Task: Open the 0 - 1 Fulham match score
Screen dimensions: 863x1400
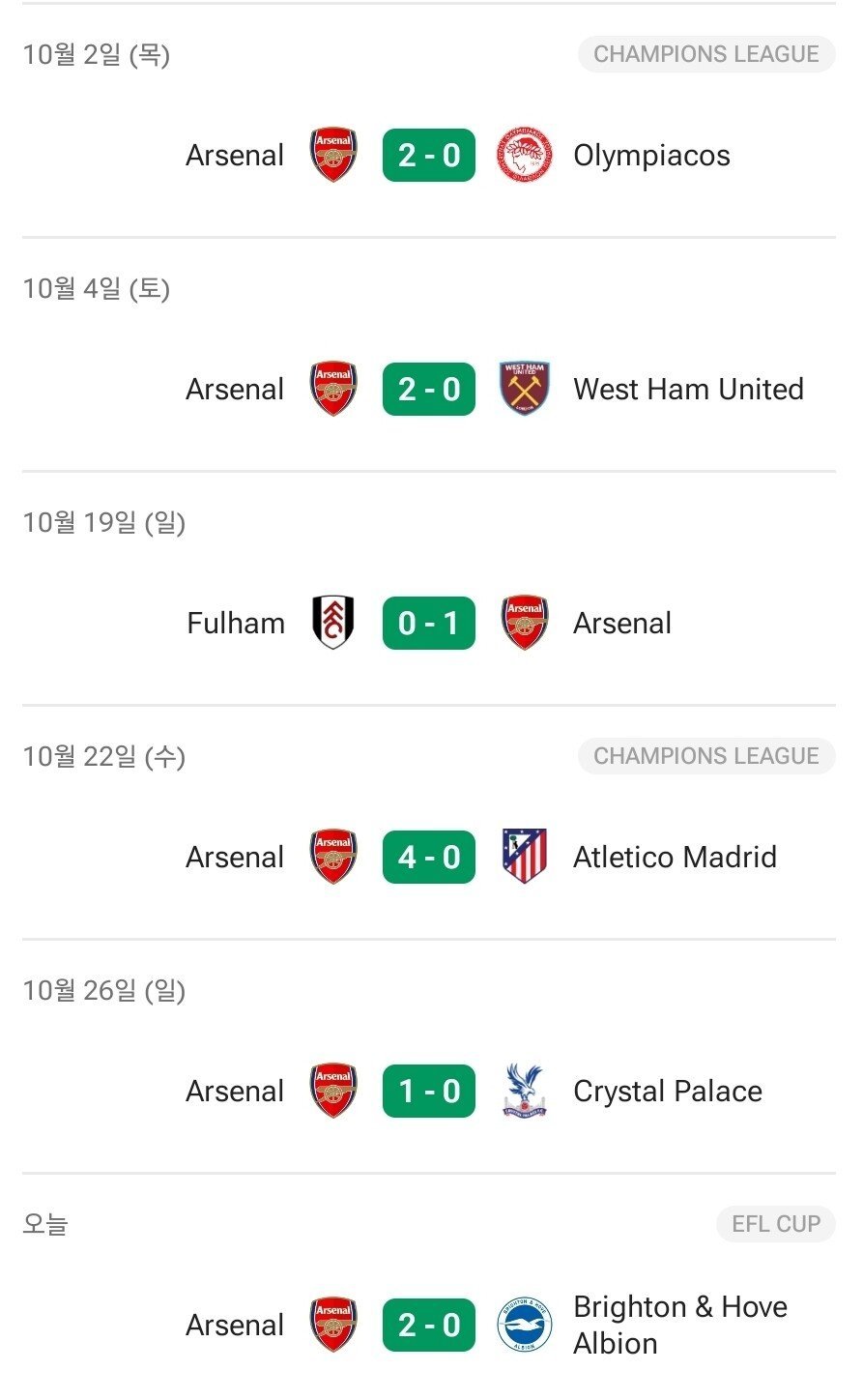Action: [x=429, y=623]
